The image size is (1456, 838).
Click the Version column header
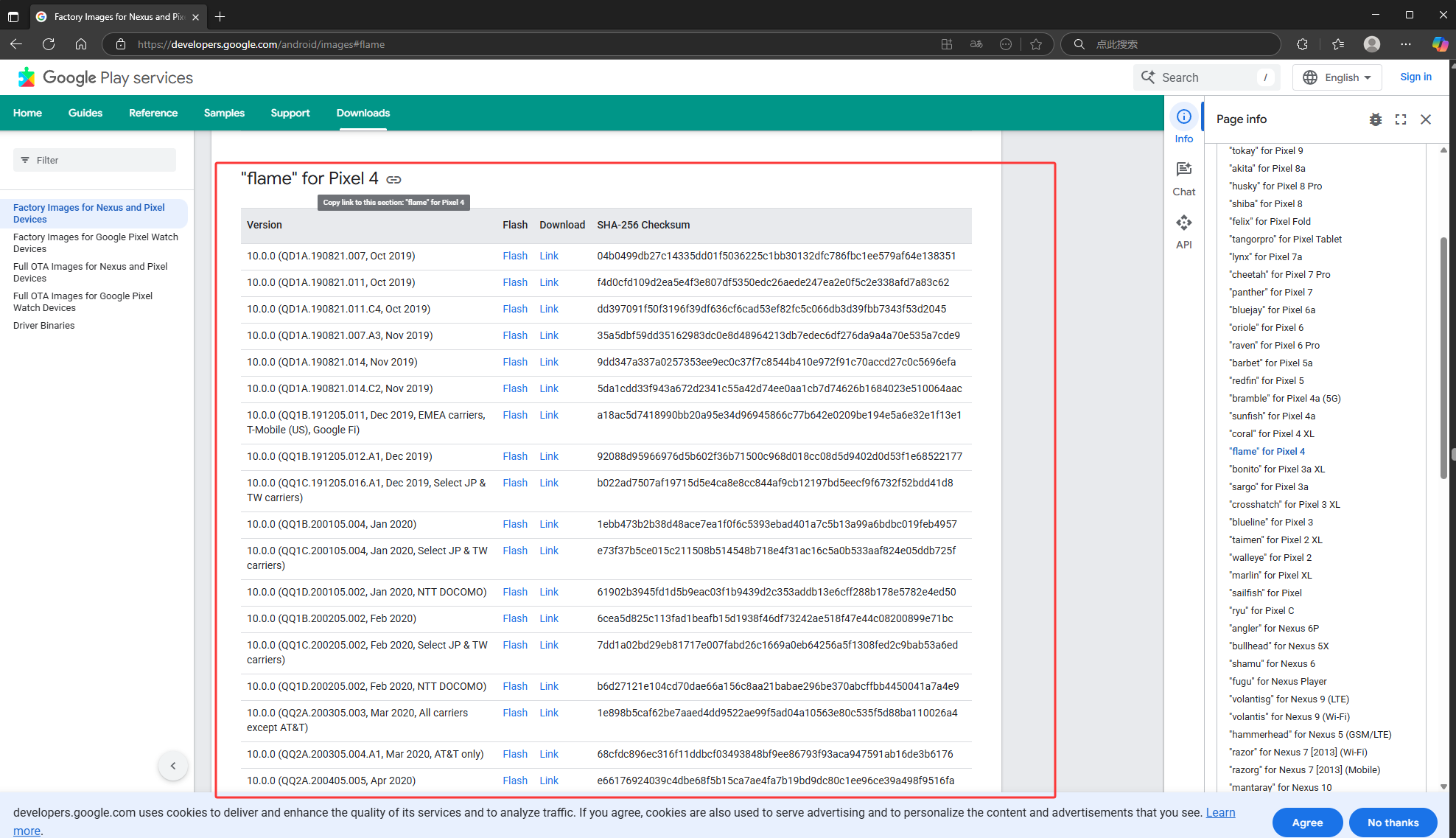[x=265, y=225]
